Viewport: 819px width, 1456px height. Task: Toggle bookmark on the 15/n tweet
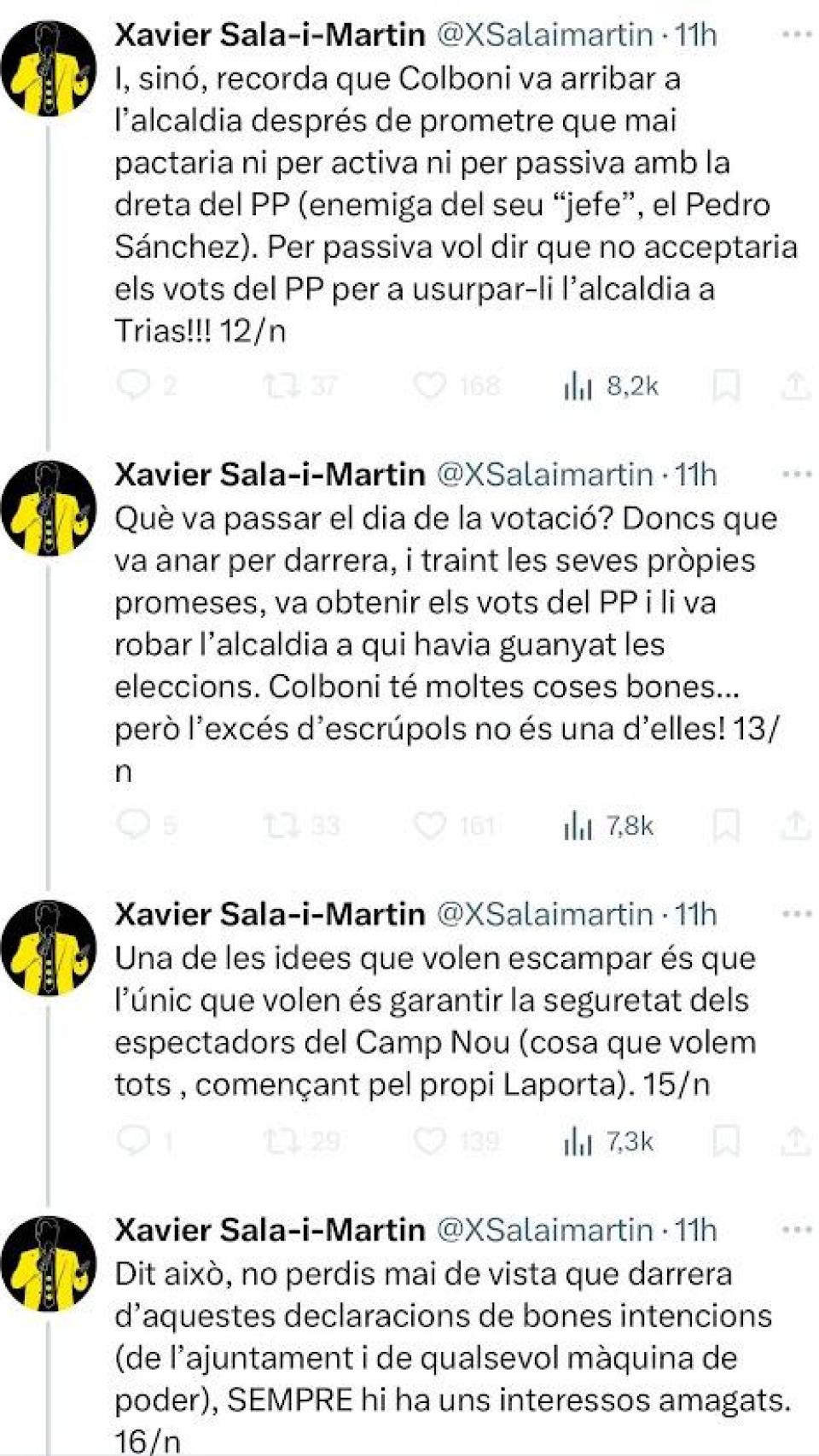tap(726, 1136)
